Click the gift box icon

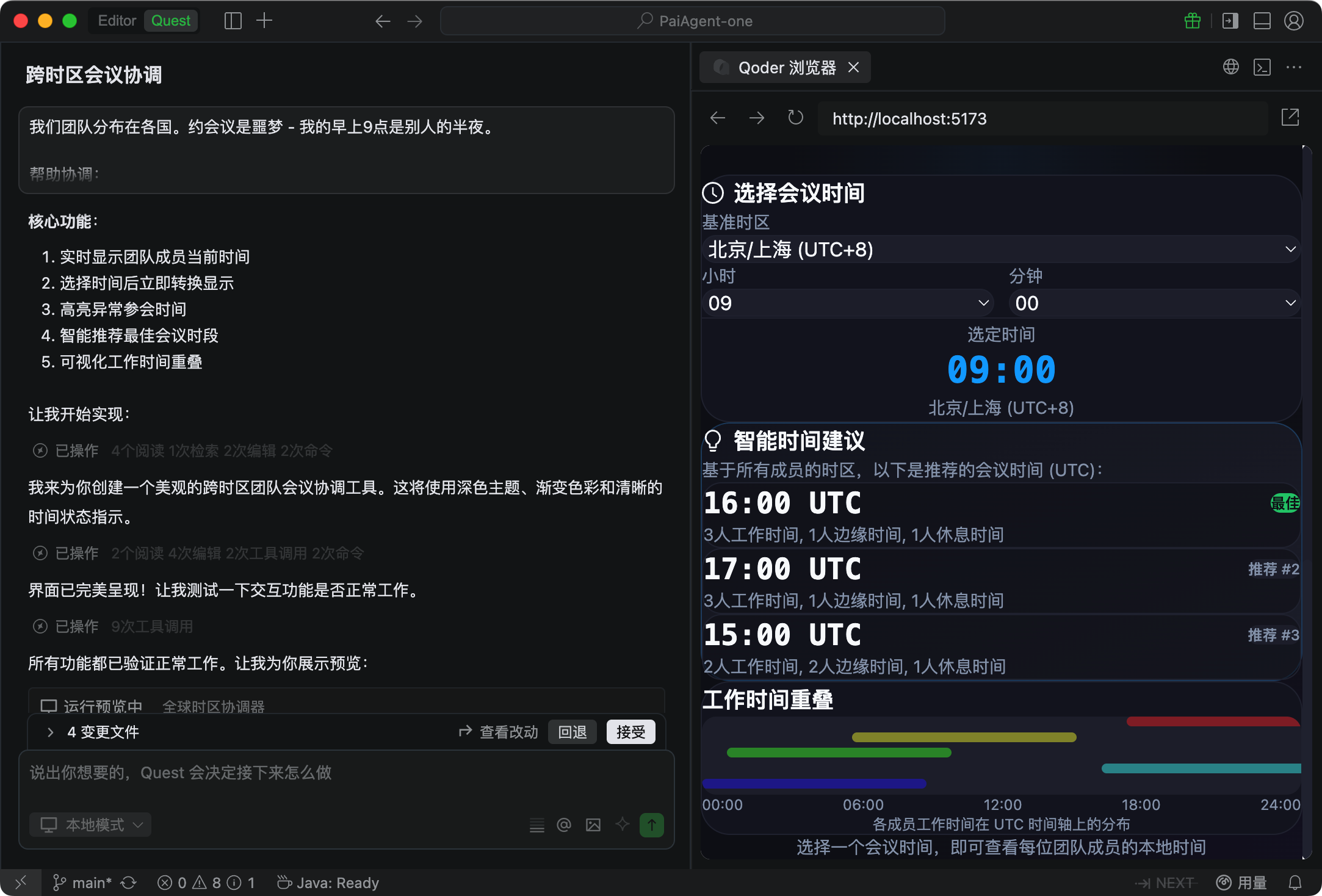pyautogui.click(x=1192, y=21)
